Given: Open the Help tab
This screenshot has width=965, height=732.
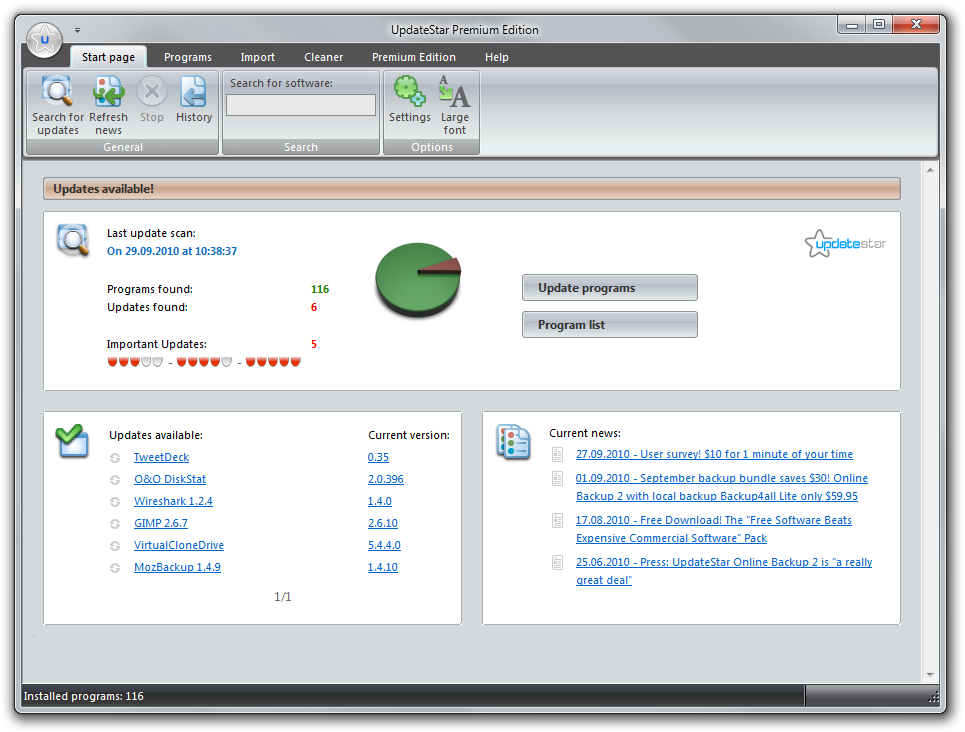Looking at the screenshot, I should [497, 57].
